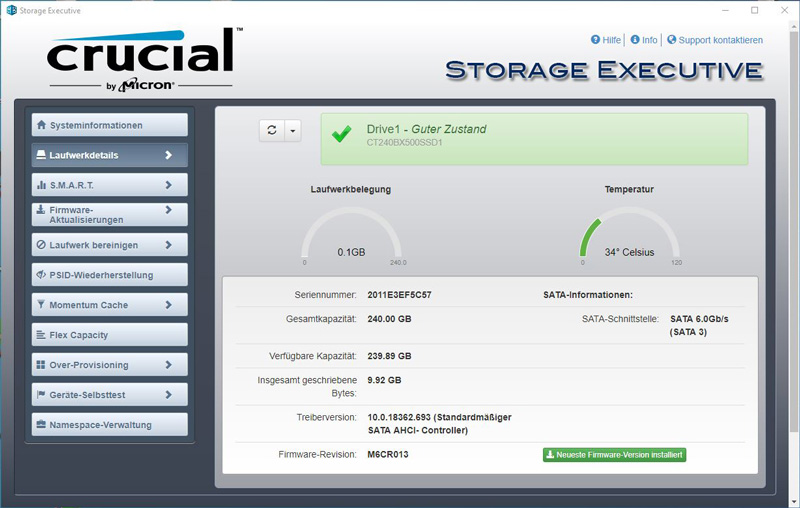The width and height of the screenshot is (800, 508).
Task: Click Support kontaktieren link
Action: point(721,40)
